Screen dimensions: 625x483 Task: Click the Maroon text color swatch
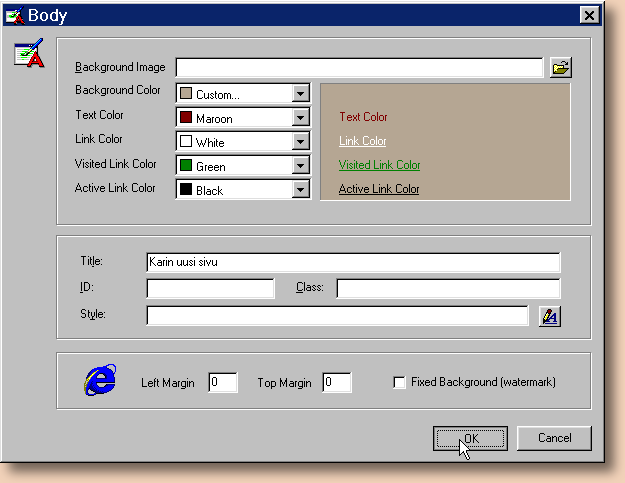(186, 118)
